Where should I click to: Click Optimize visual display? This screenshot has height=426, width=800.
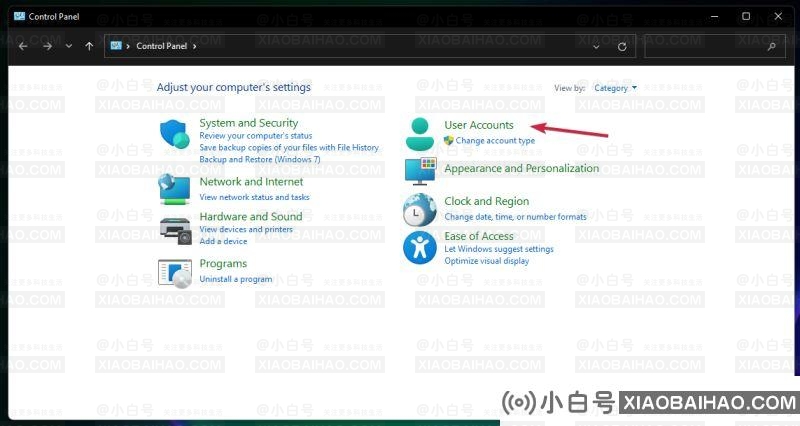(486, 261)
